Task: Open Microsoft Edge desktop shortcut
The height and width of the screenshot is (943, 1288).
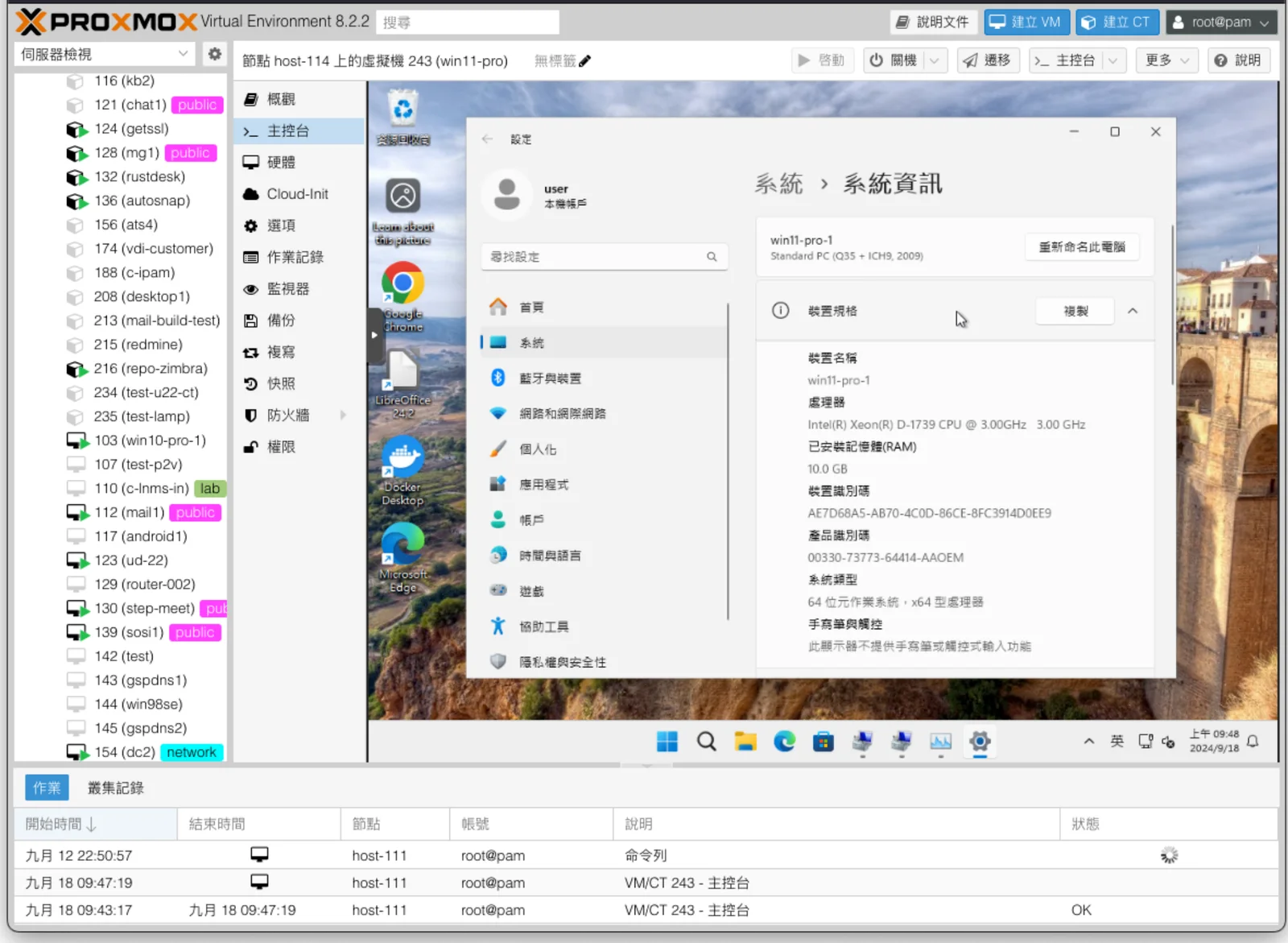Action: tap(402, 558)
